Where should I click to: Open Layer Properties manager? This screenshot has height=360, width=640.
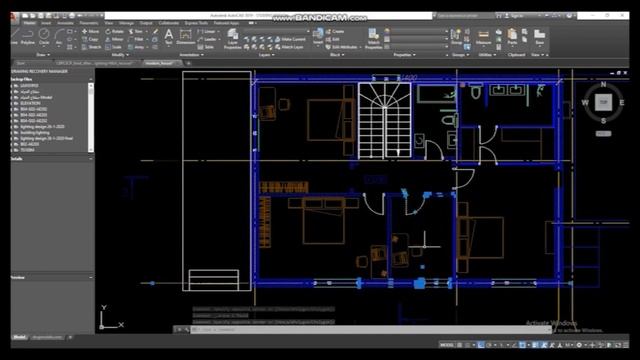(233, 39)
